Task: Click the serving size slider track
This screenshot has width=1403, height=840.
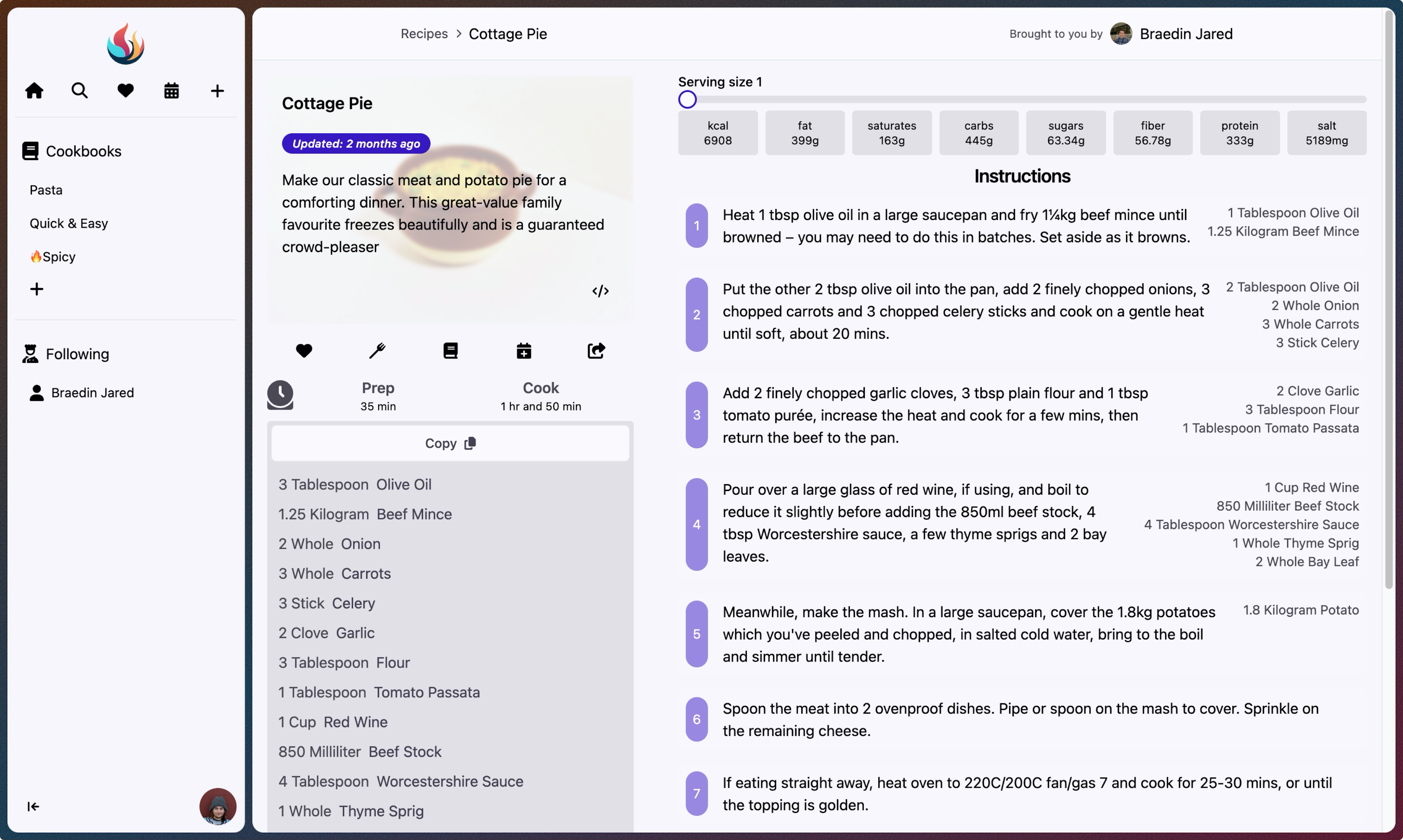Action: (x=1023, y=100)
